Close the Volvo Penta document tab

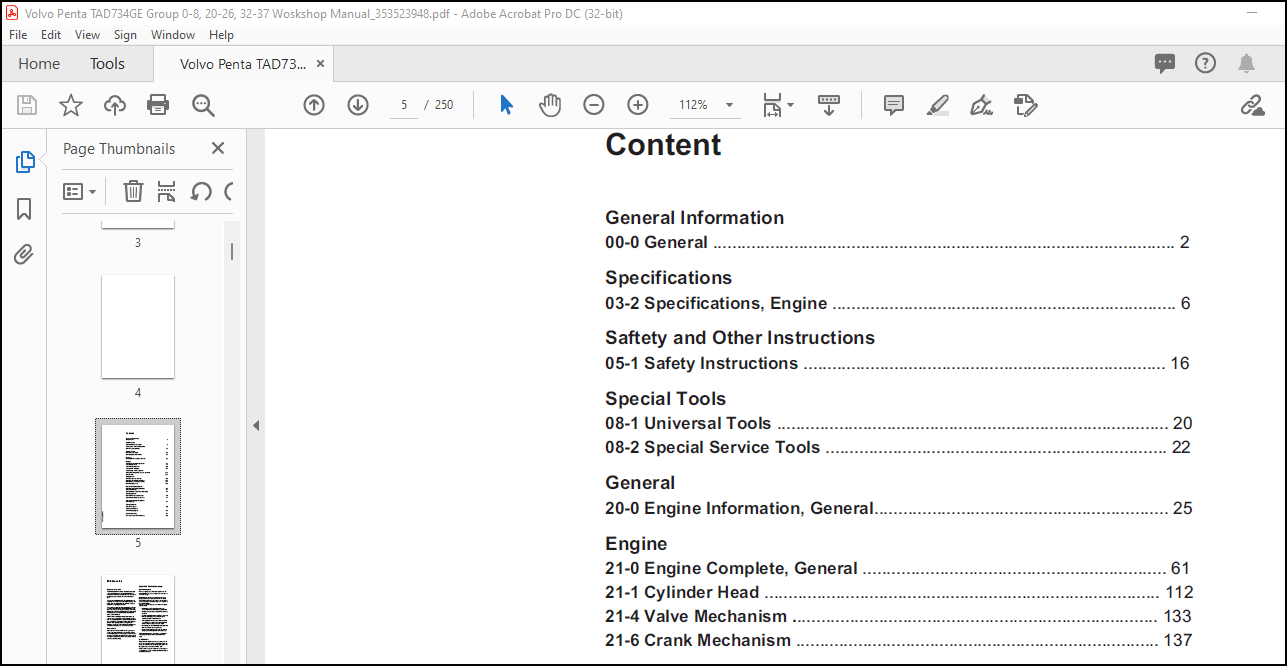321,63
